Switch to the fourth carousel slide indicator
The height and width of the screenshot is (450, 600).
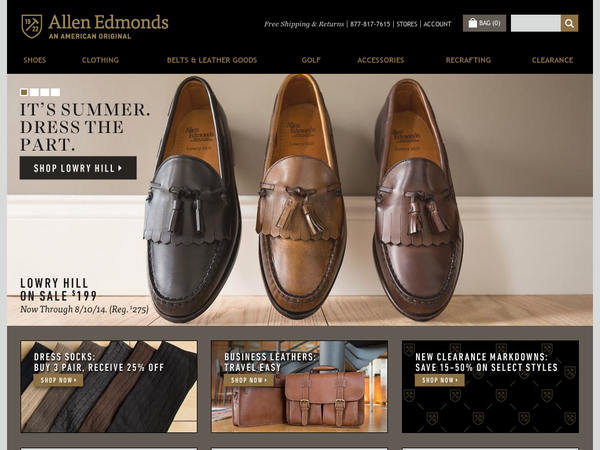[x=55, y=92]
